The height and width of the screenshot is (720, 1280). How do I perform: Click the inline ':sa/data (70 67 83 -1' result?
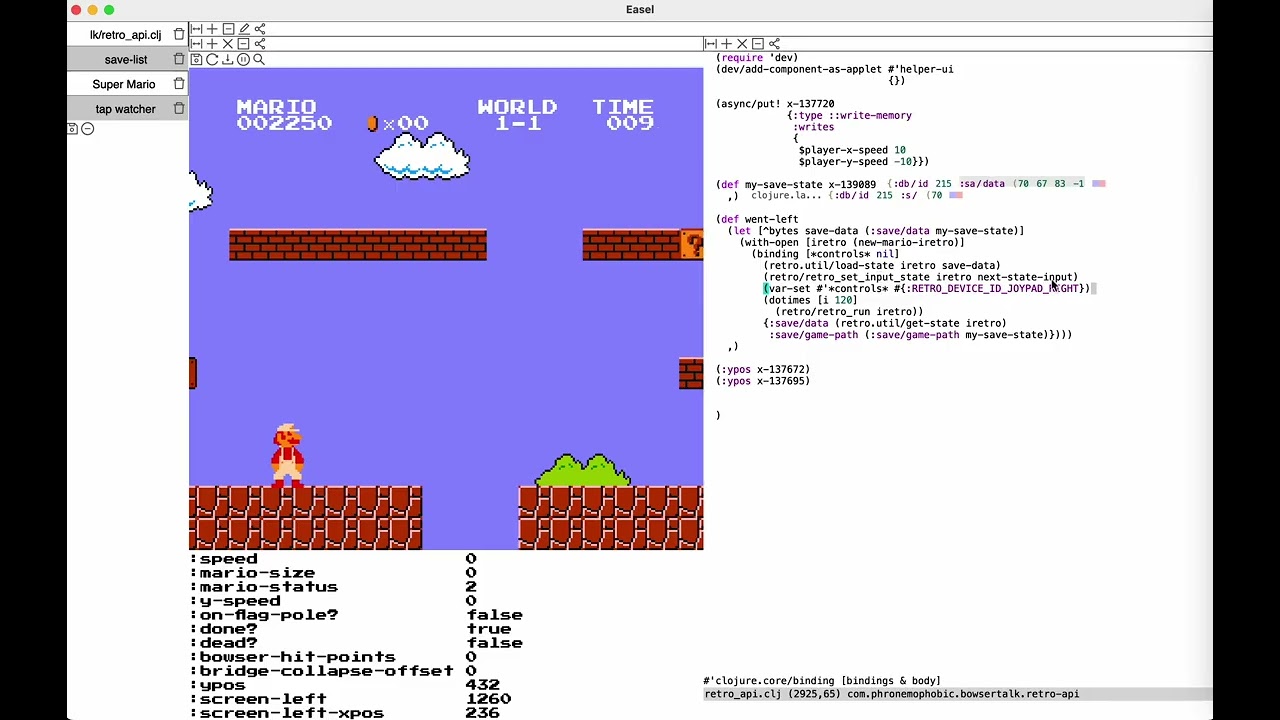[1021, 184]
